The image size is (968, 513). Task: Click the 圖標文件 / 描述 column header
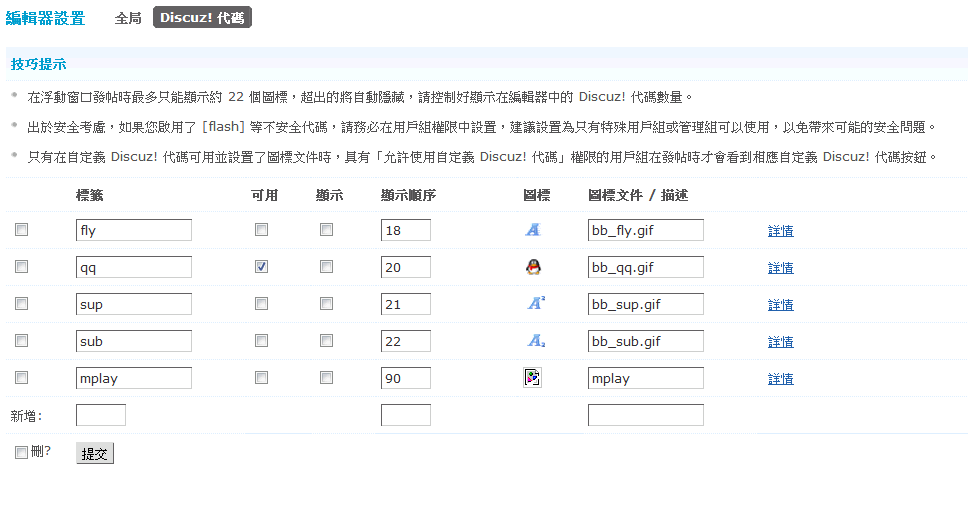638,196
